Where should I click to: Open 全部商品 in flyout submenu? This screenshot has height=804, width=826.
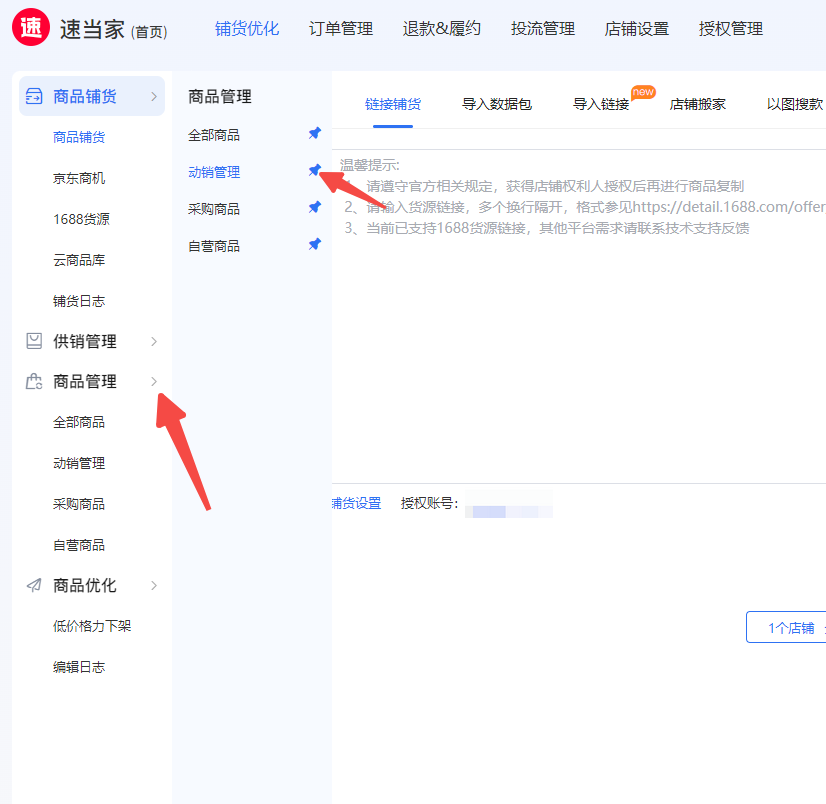click(214, 135)
